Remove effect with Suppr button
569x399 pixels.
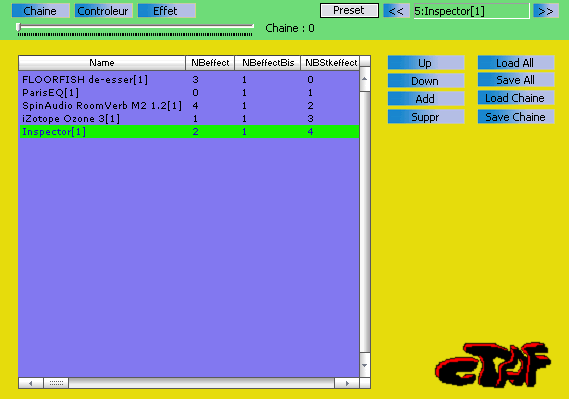click(426, 116)
